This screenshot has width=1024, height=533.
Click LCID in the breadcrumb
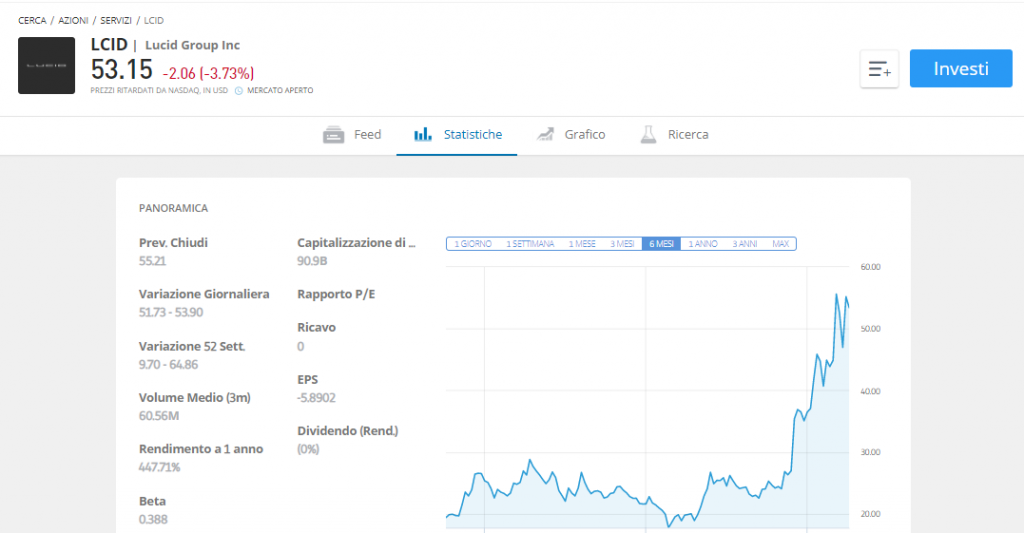click(153, 20)
